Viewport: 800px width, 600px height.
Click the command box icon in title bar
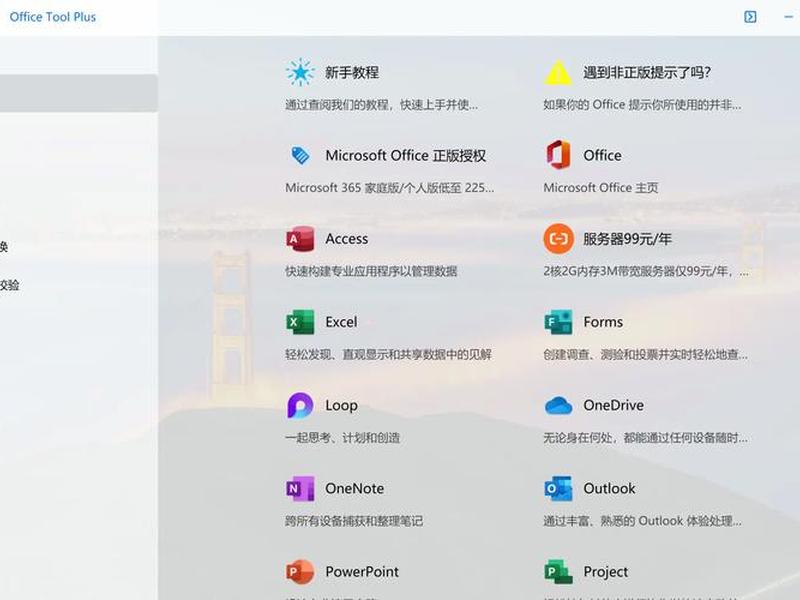(x=750, y=17)
